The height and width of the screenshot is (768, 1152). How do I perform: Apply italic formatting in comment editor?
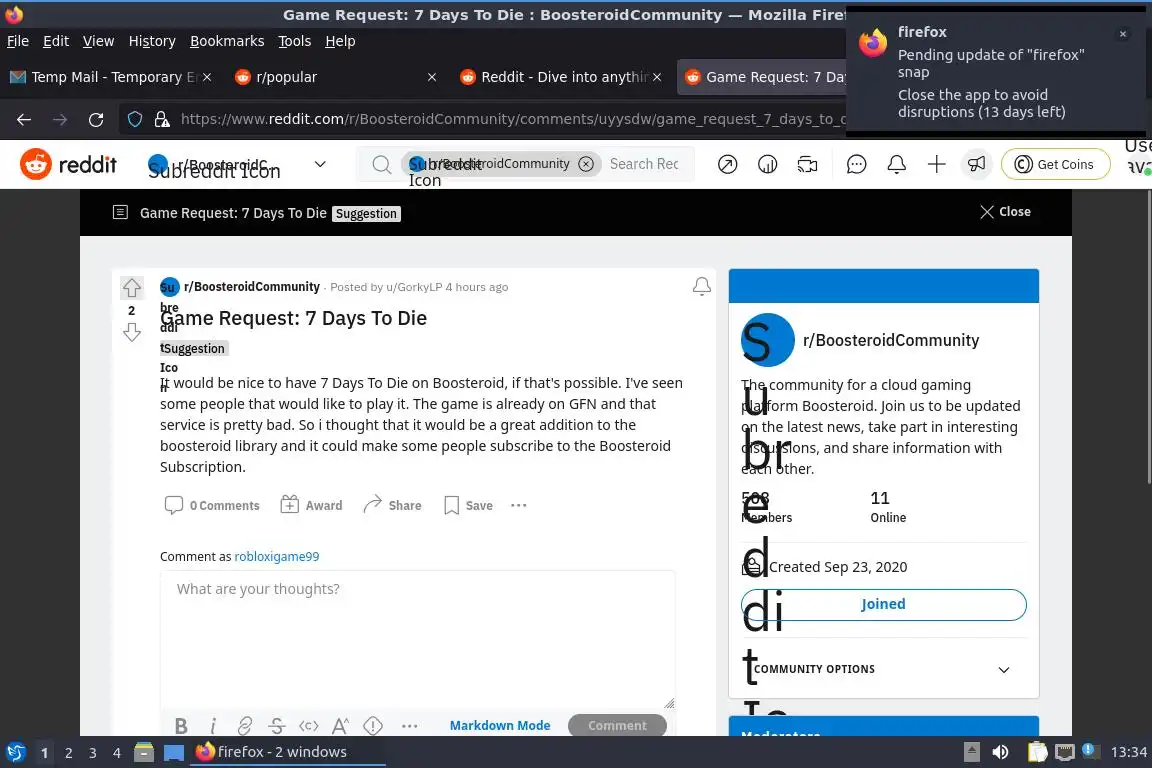click(x=212, y=726)
